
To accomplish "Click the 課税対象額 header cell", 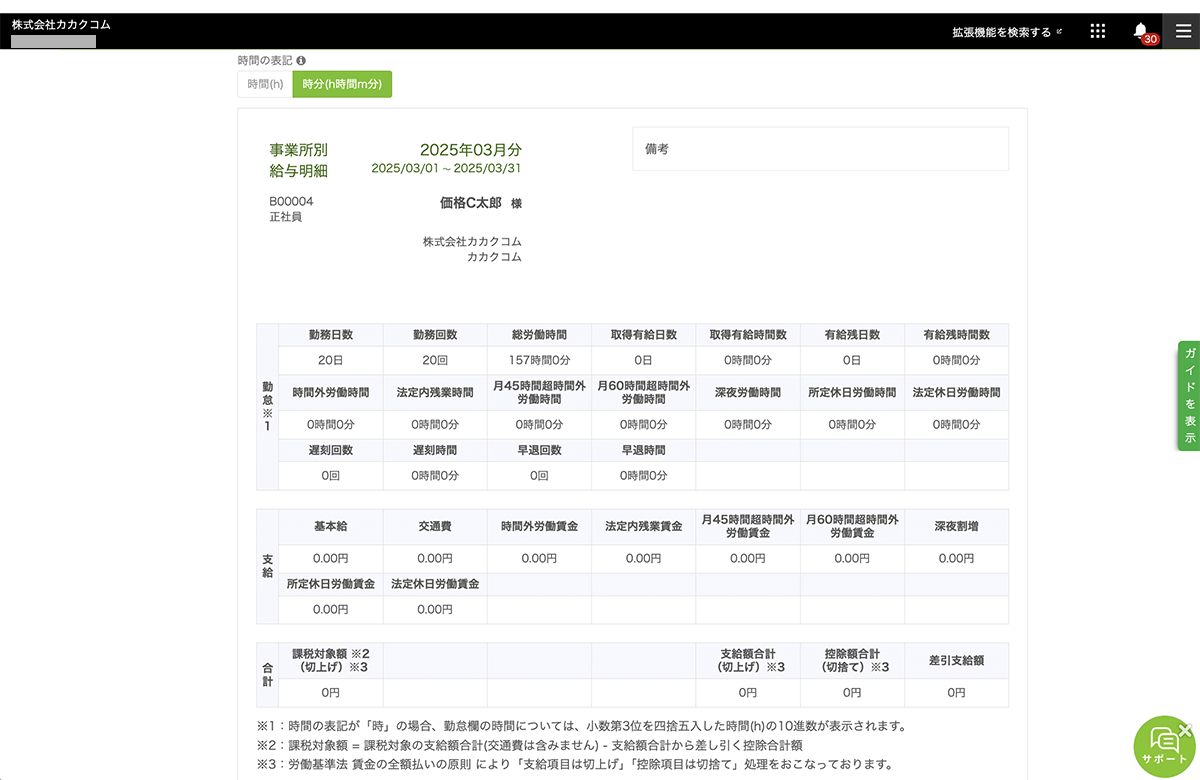I will click(331, 660).
